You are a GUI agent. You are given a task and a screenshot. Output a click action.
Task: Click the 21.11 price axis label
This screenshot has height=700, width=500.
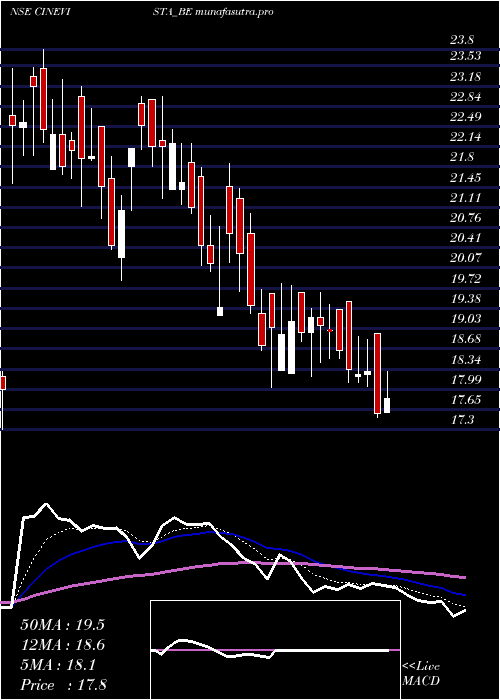[465, 198]
